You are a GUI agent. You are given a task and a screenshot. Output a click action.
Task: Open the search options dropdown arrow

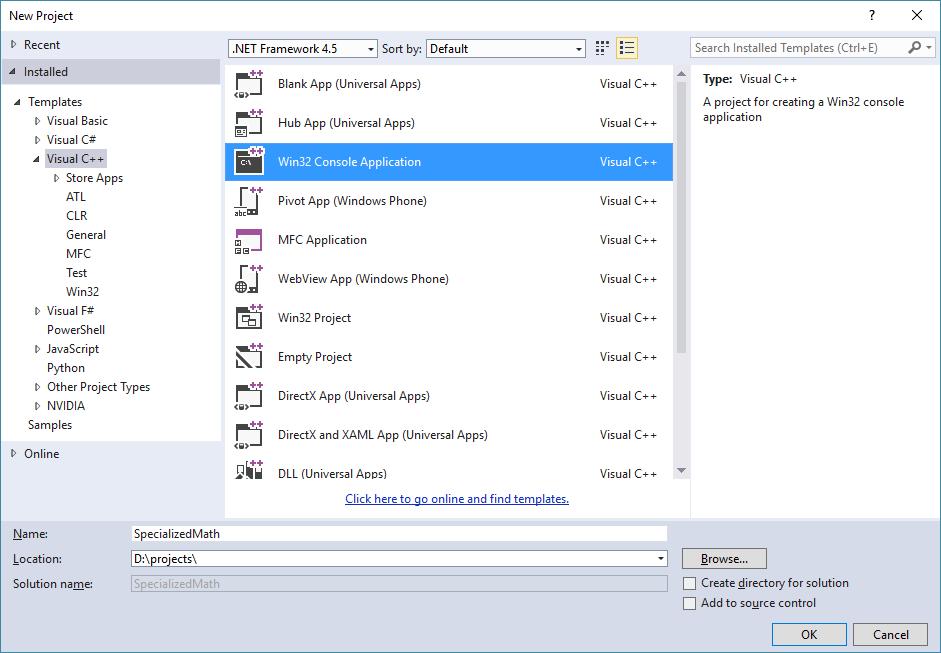point(929,47)
